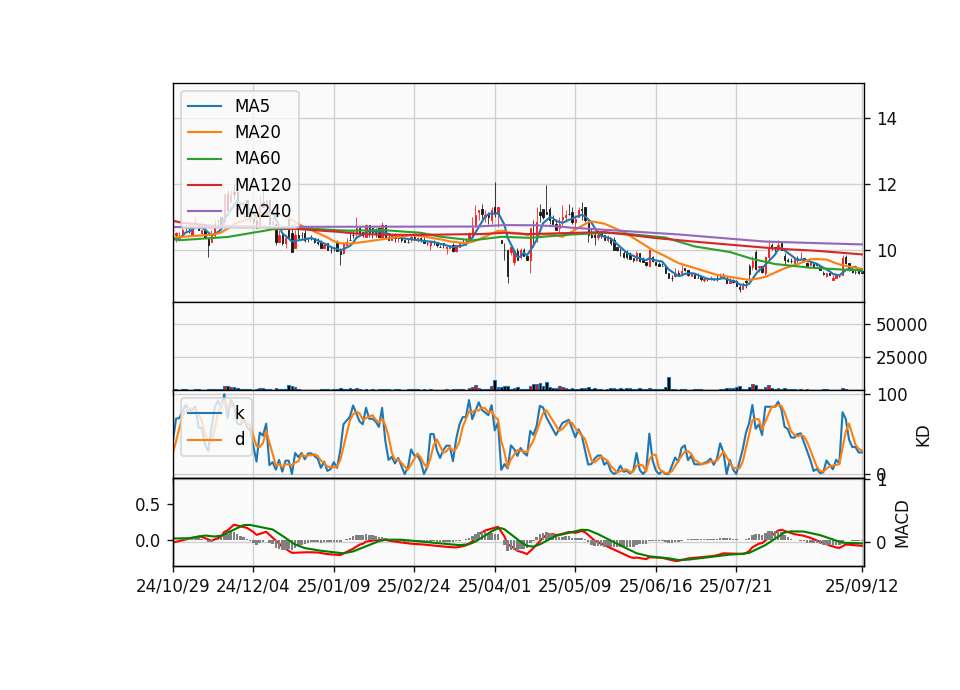The image size is (960, 690).
Task: Click the d legend label in KD panel
Action: click(240, 440)
